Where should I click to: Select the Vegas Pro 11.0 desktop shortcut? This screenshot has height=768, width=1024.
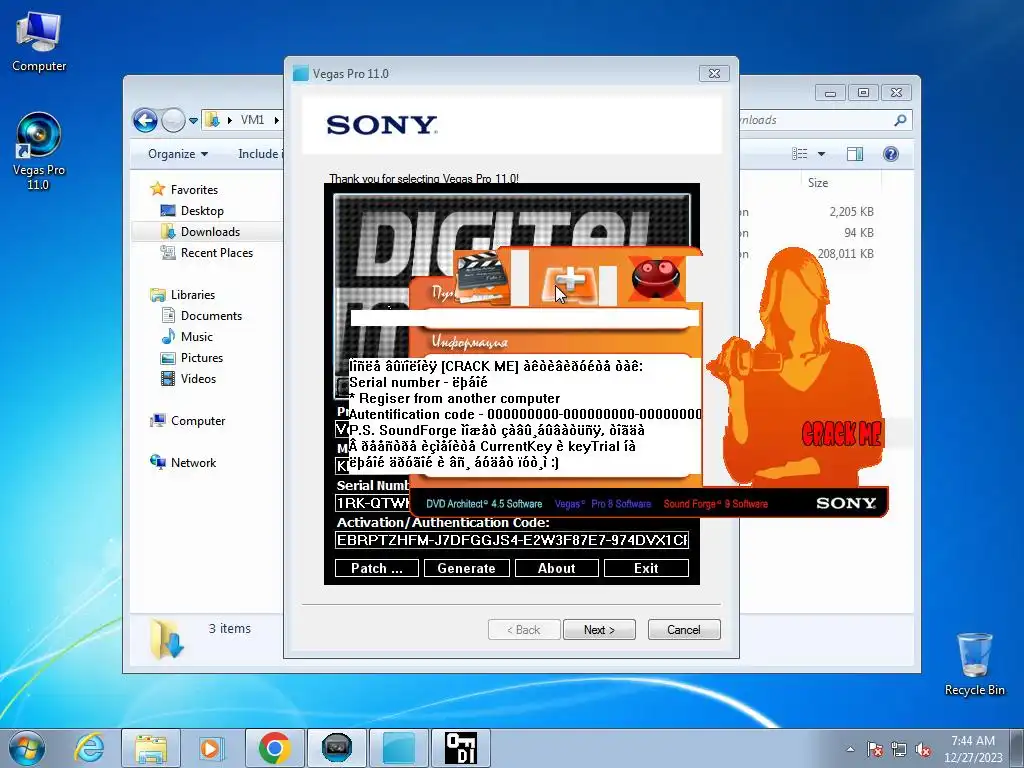tap(39, 152)
